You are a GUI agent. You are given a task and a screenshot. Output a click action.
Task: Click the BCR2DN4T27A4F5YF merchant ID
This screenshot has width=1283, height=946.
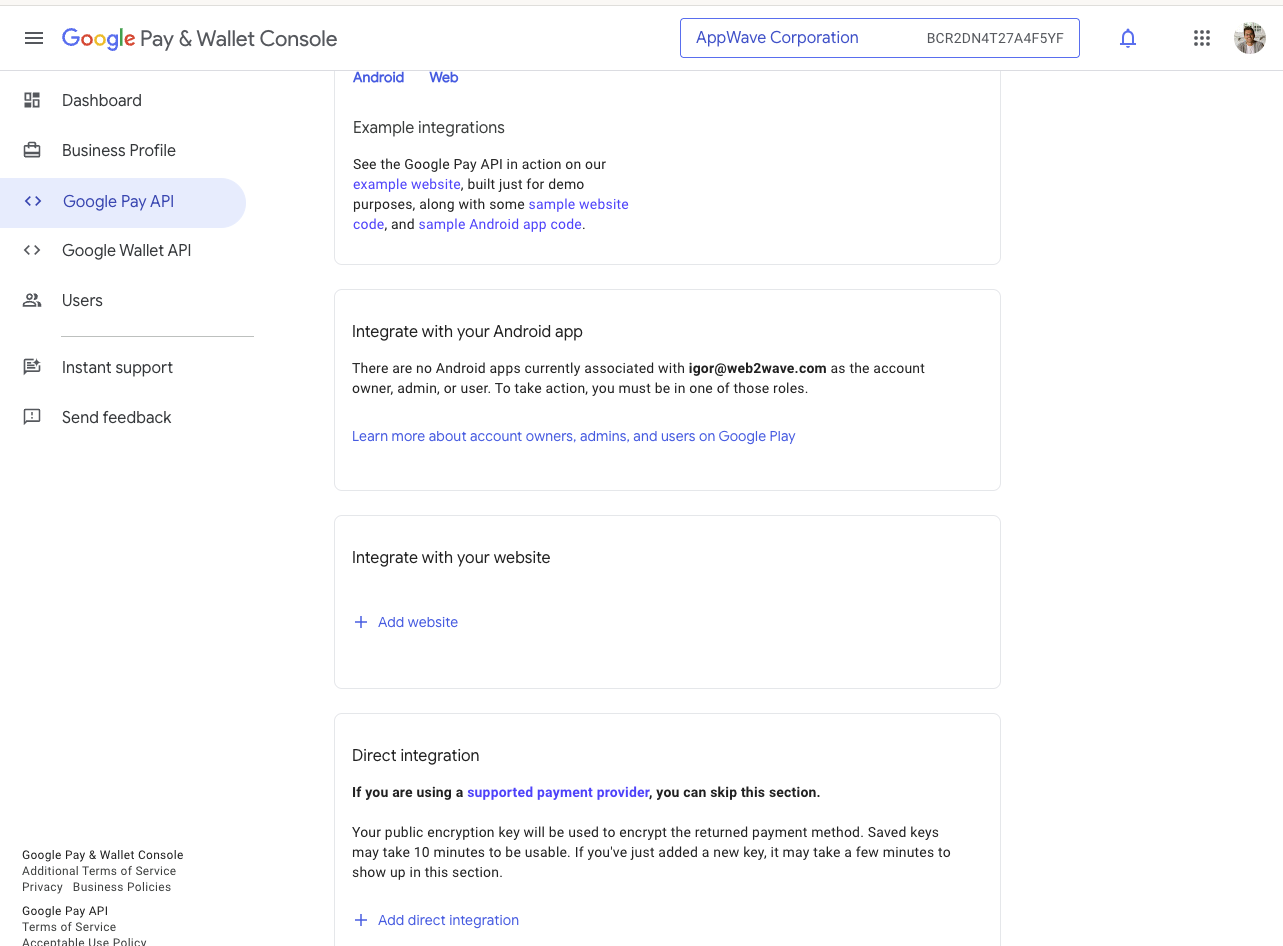point(995,38)
